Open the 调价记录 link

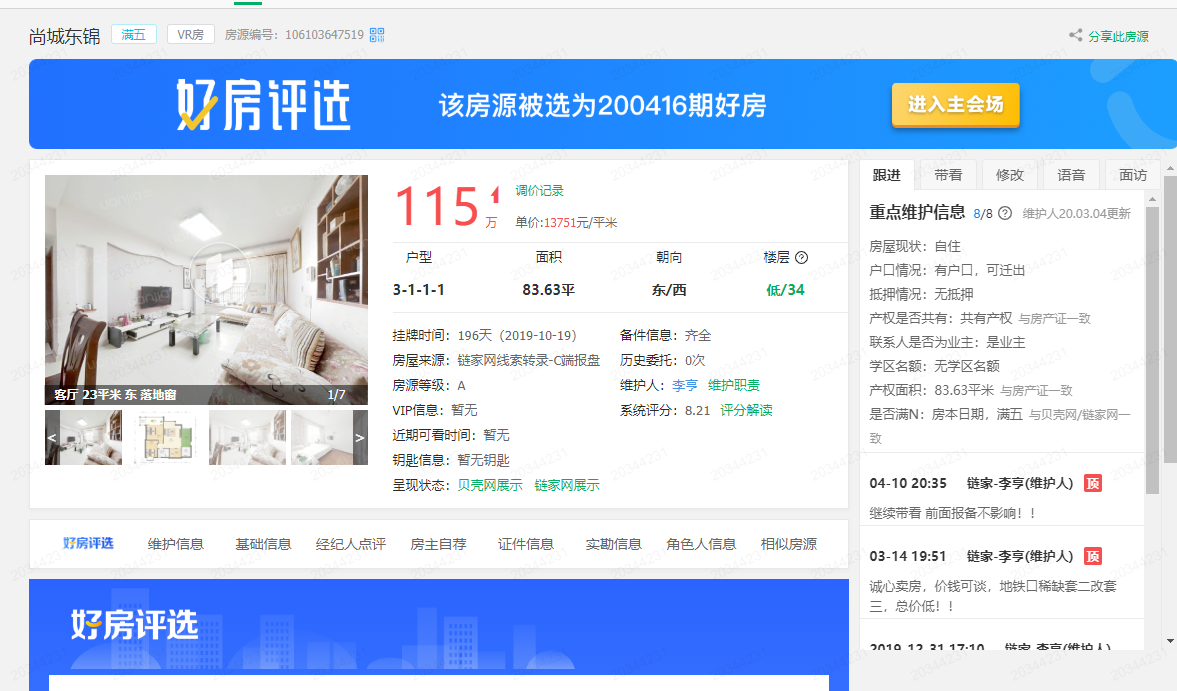(x=540, y=191)
